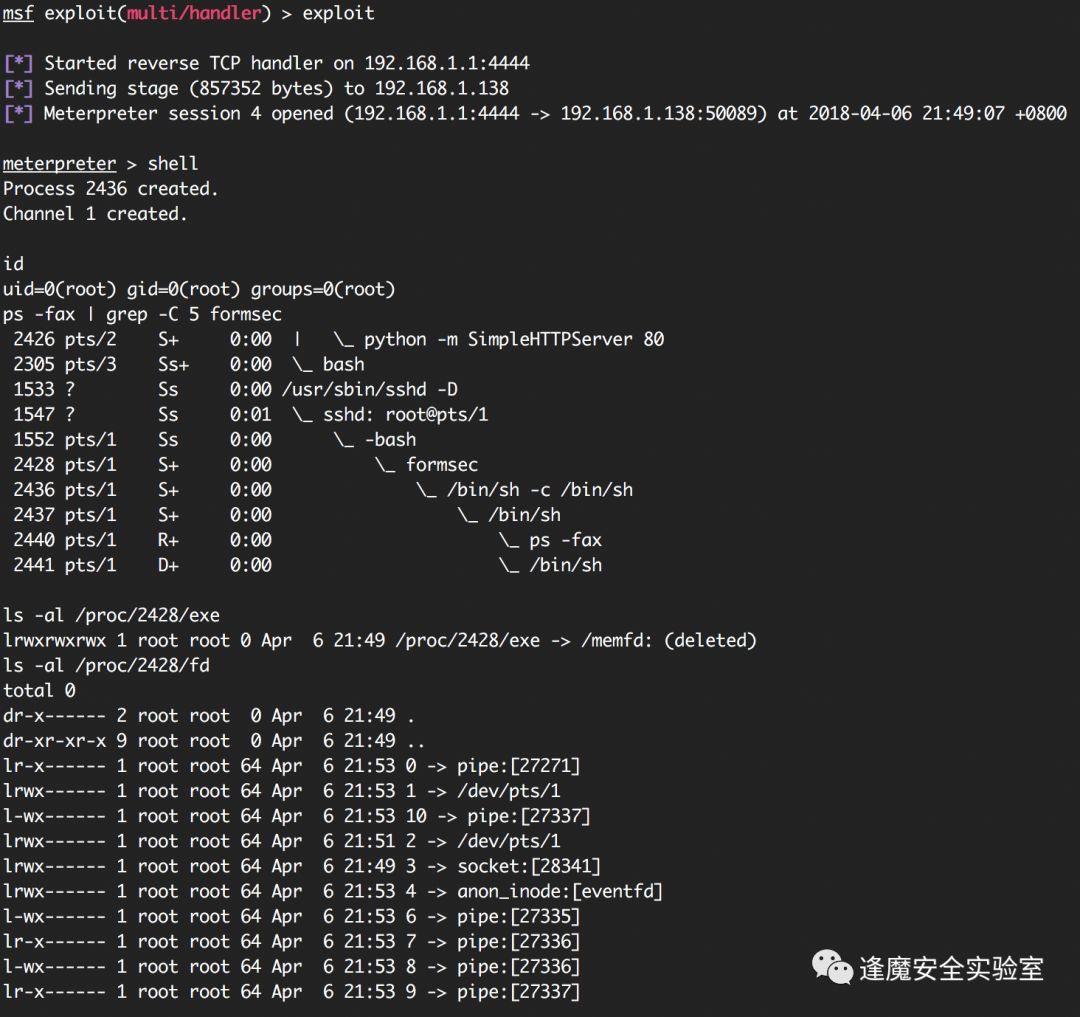The width and height of the screenshot is (1080, 1017).
Task: Click fd row '7 -> pipe:[27336]'
Action: (291, 942)
